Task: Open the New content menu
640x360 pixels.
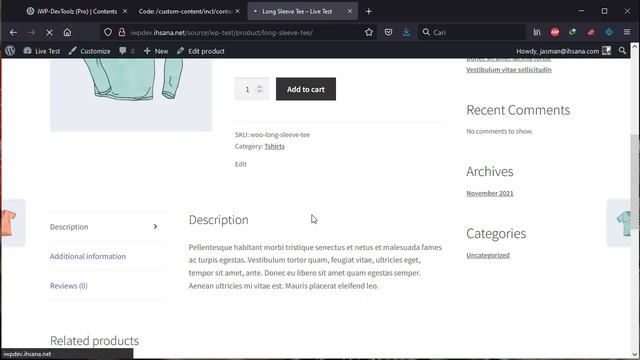Action: click(156, 51)
